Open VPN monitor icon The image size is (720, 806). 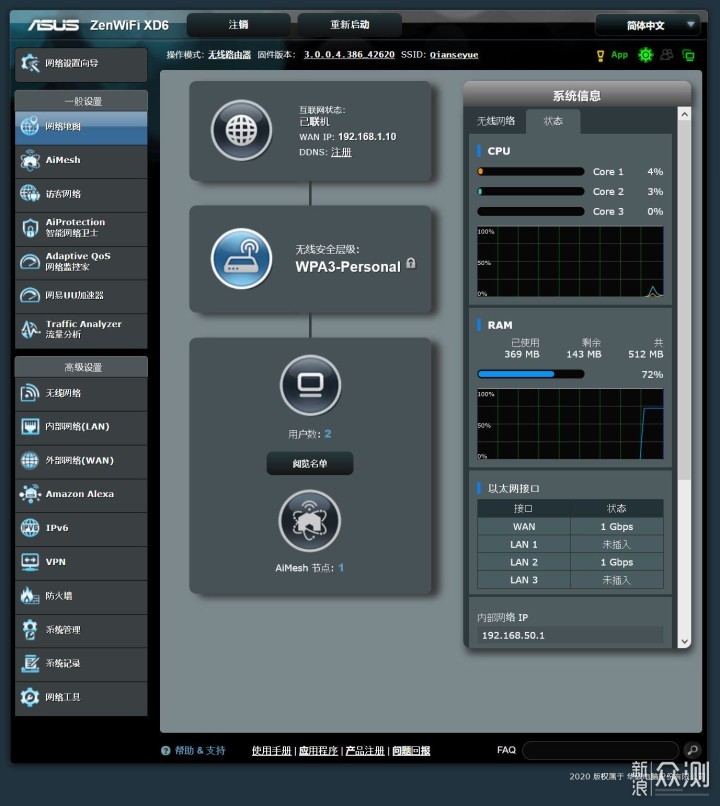click(x=30, y=562)
